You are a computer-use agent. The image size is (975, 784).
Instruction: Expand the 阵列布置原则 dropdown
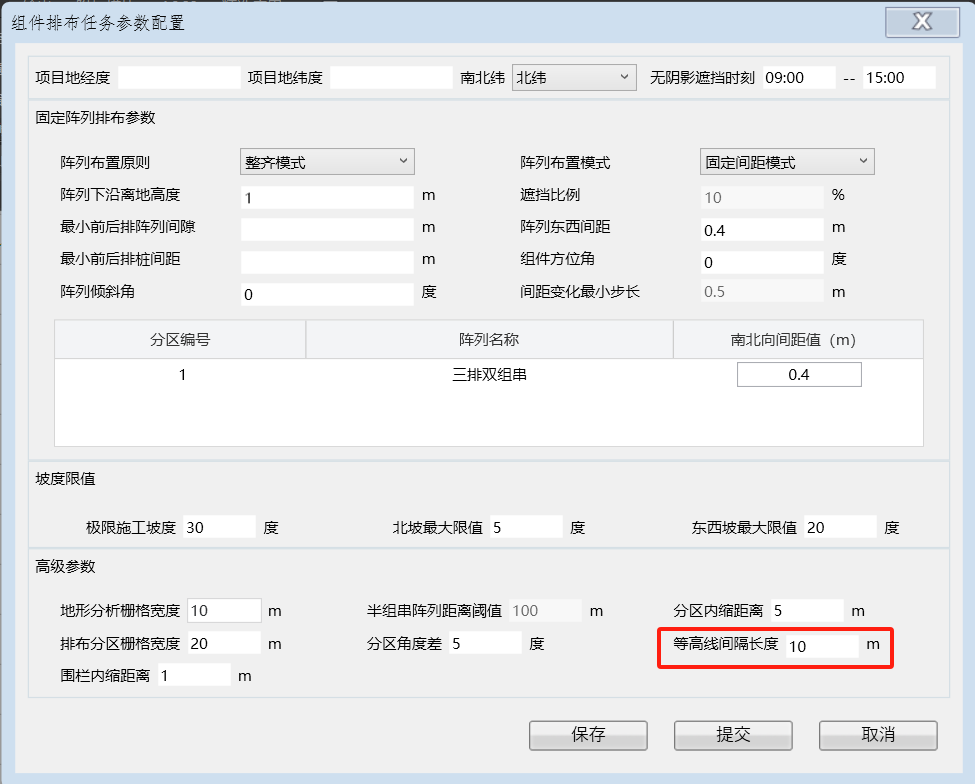[x=327, y=161]
